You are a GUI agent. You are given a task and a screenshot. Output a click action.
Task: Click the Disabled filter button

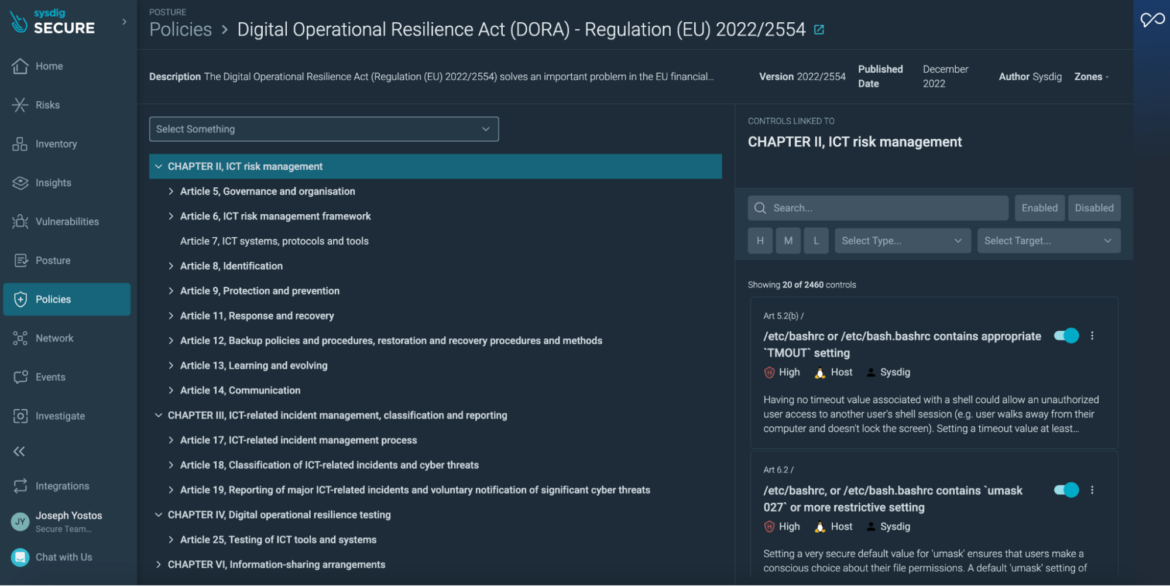1094,207
